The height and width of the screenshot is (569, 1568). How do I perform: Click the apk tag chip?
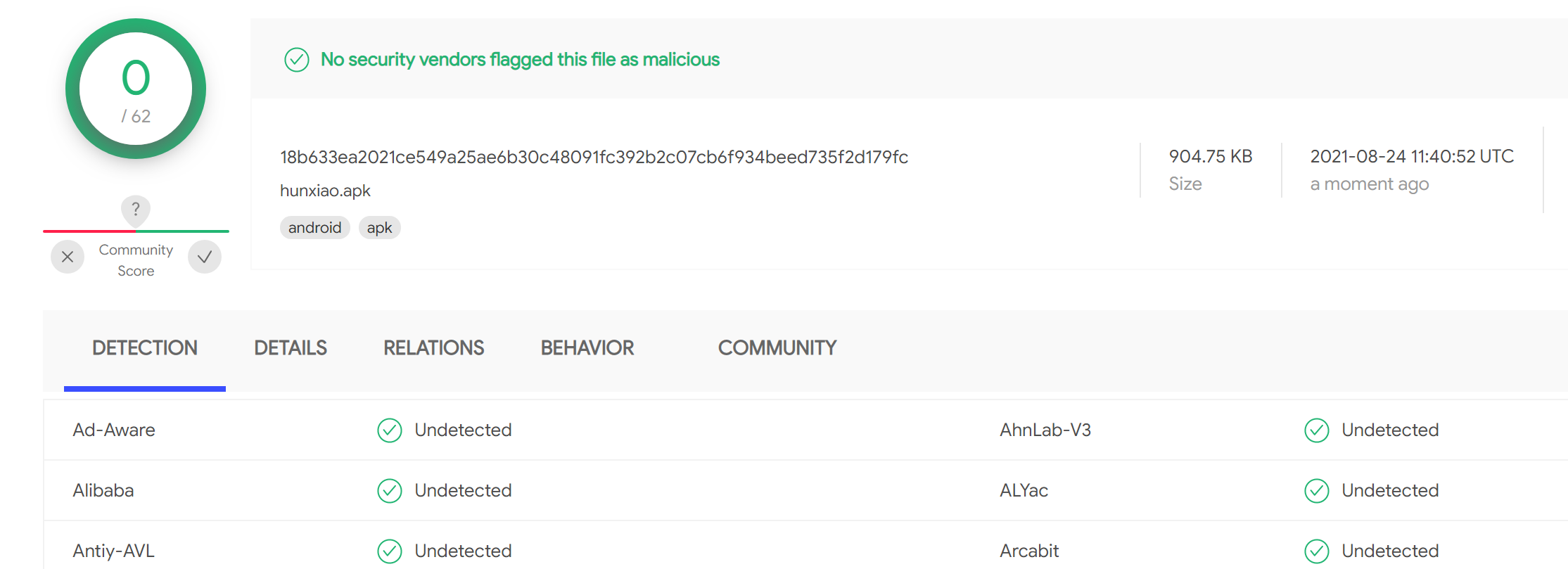point(379,228)
